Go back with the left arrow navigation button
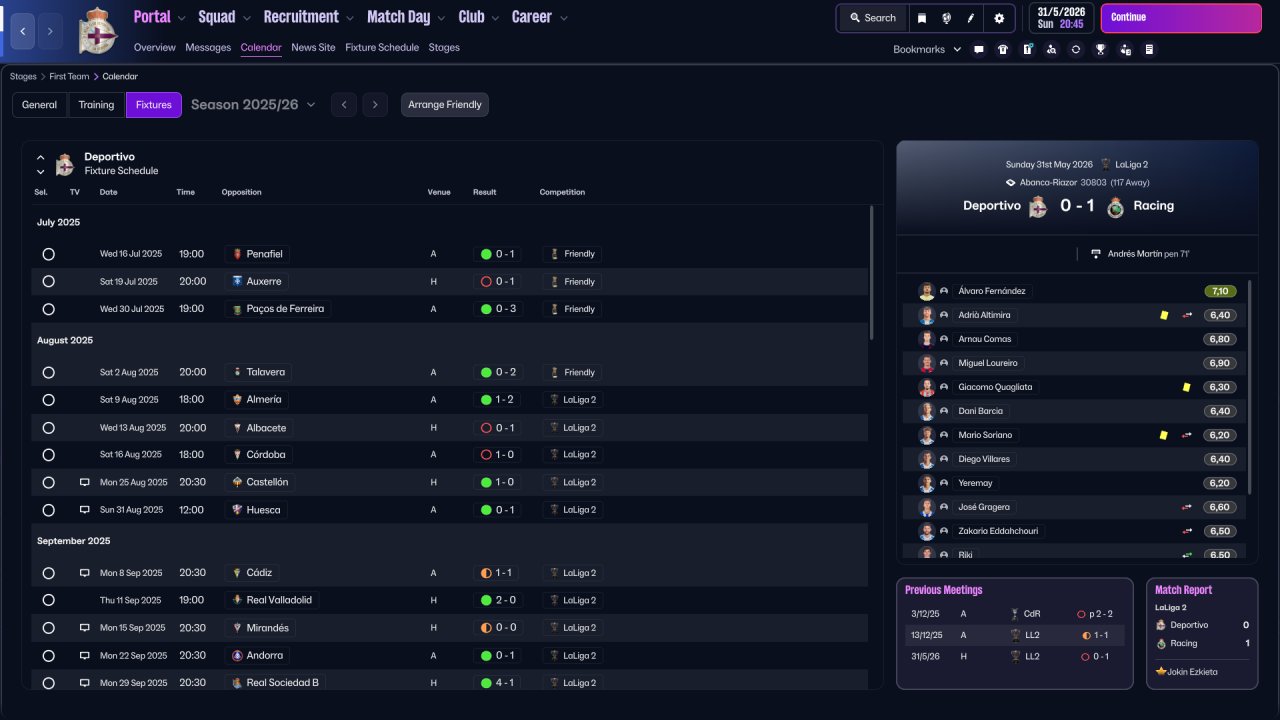The image size is (1280, 720). click(23, 31)
